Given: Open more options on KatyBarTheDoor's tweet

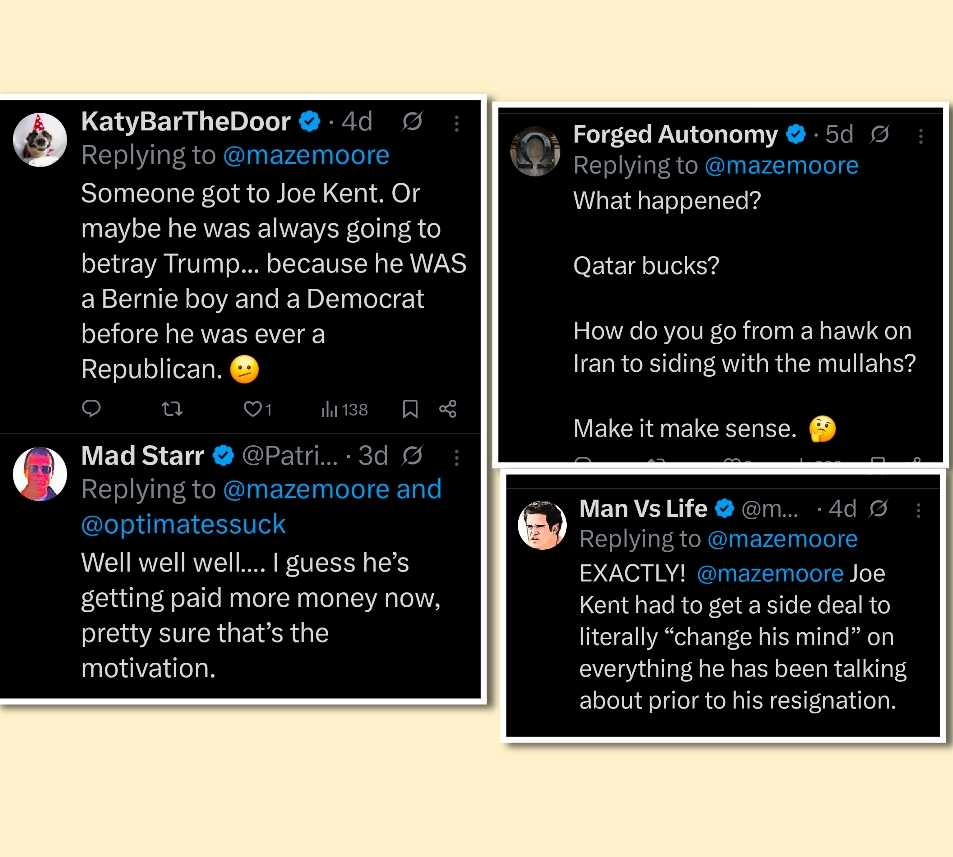Looking at the screenshot, I should click(x=456, y=122).
